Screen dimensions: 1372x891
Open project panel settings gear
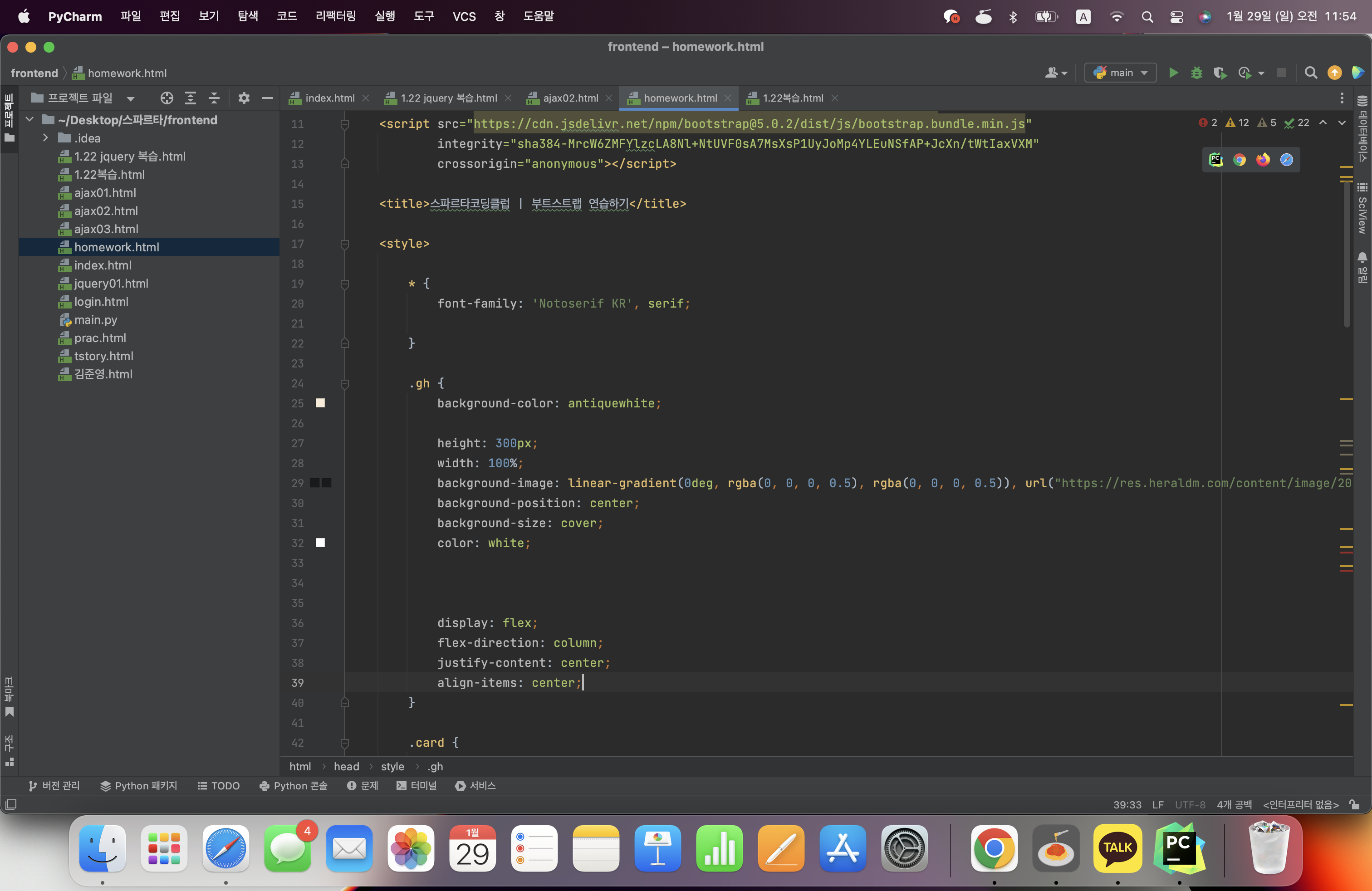[244, 98]
